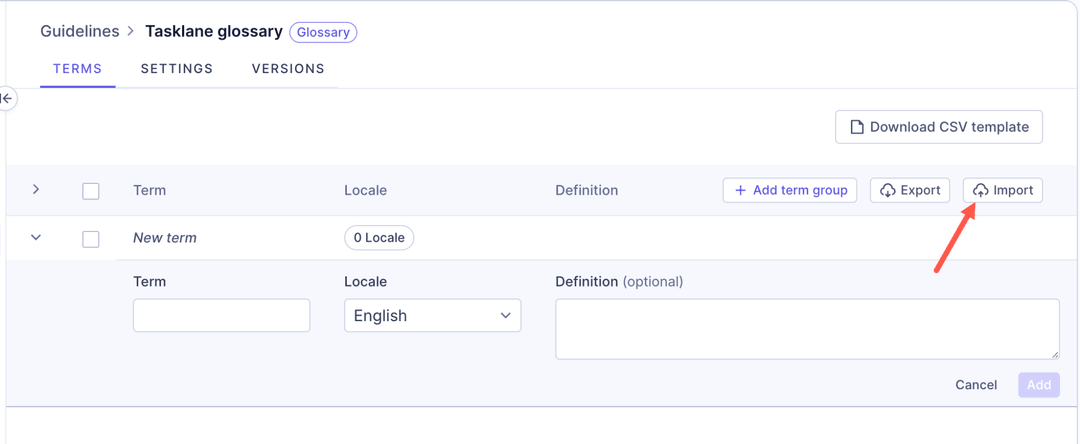Open the Settings tab
Image resolution: width=1080 pixels, height=444 pixels.
click(x=176, y=69)
